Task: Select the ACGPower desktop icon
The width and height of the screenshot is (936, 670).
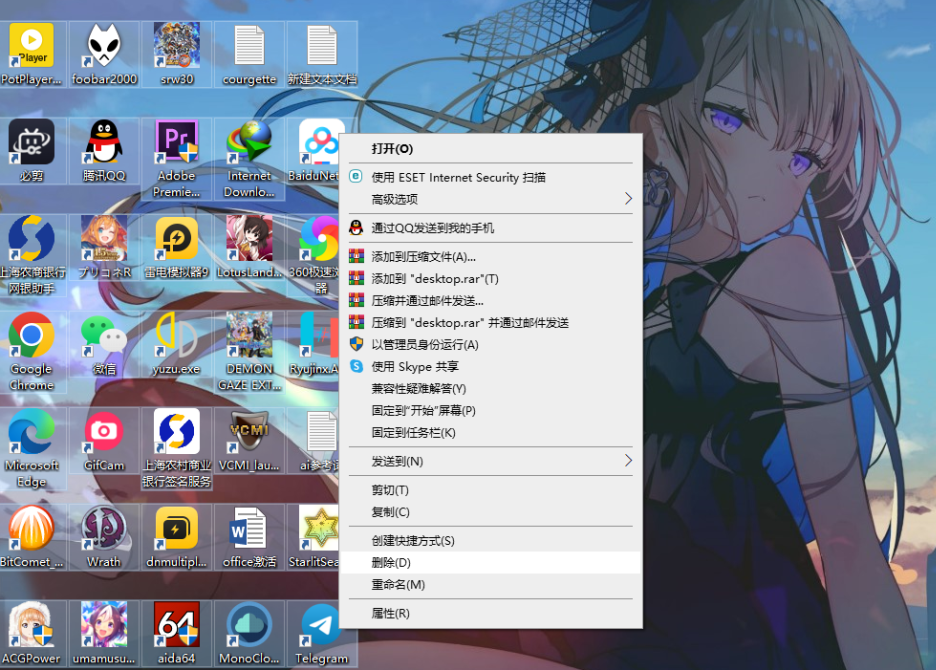Action: click(32, 634)
